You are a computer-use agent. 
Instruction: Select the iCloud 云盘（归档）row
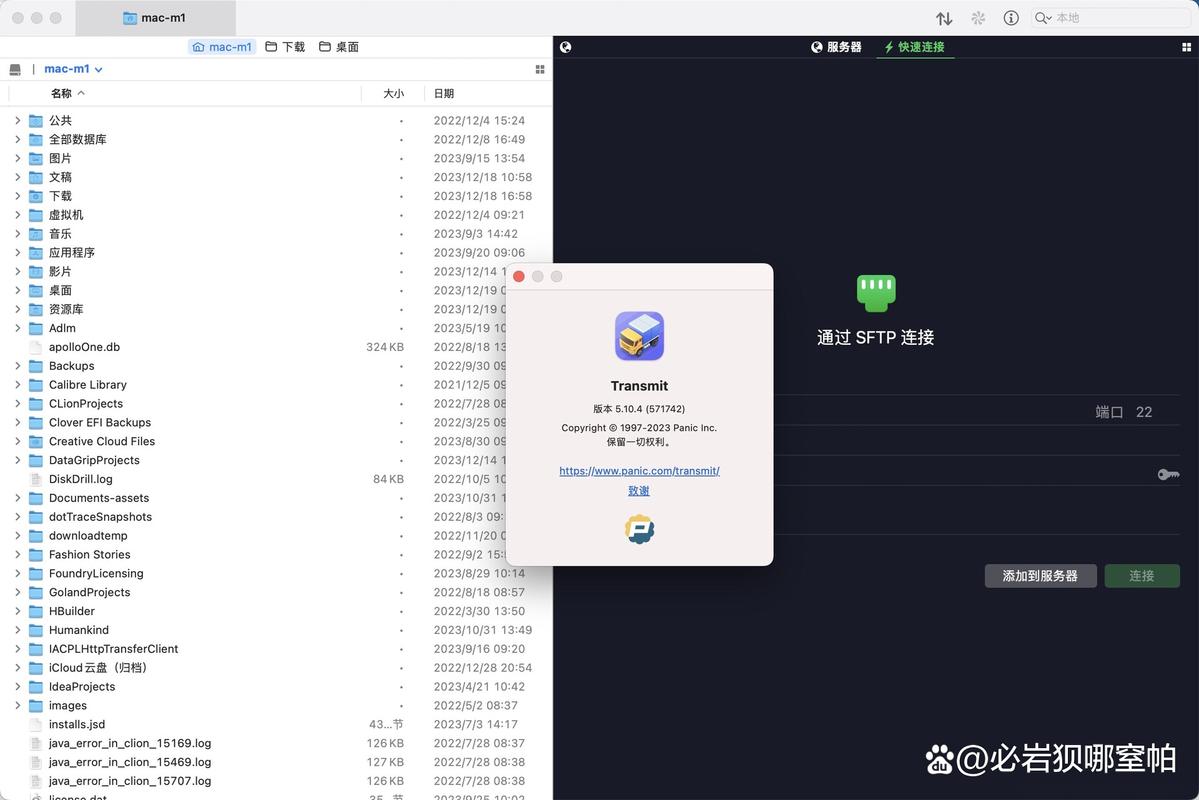pos(275,668)
